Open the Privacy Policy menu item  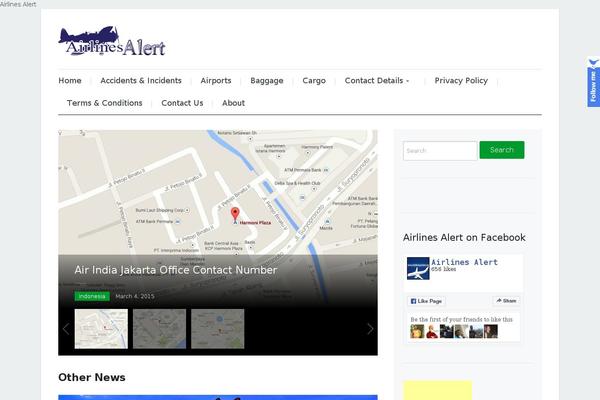461,81
